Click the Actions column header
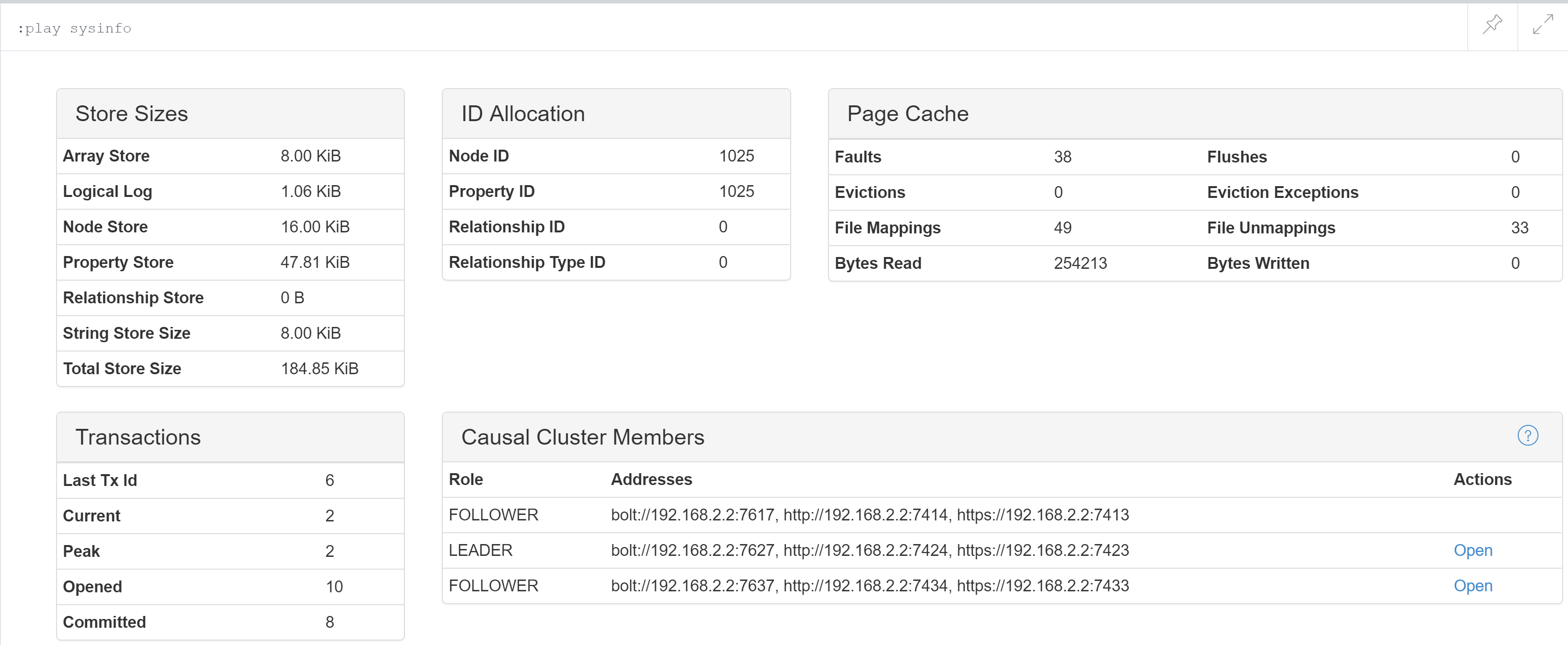Screen dimensions: 1568x645 1482,480
